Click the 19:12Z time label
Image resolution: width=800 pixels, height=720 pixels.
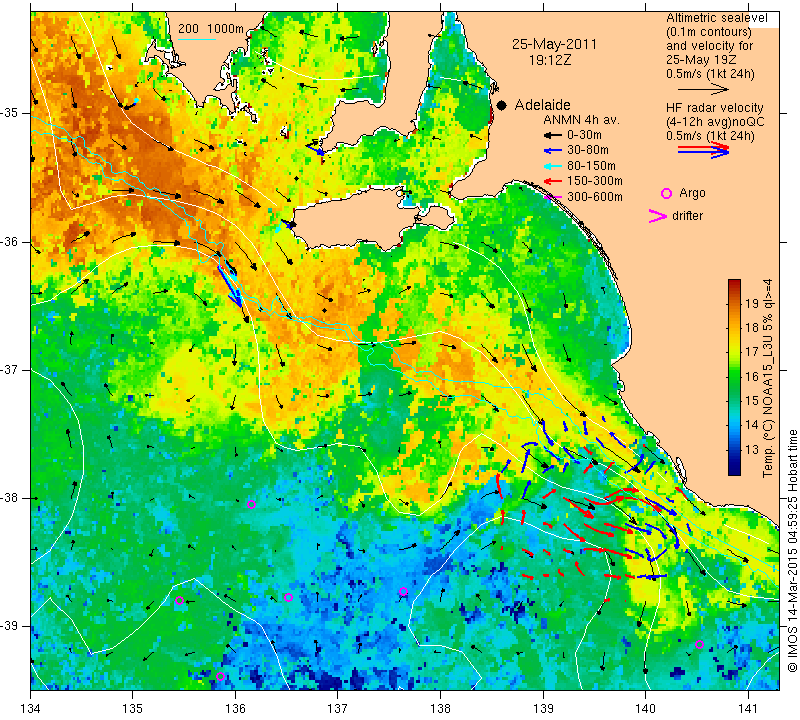pos(550,60)
